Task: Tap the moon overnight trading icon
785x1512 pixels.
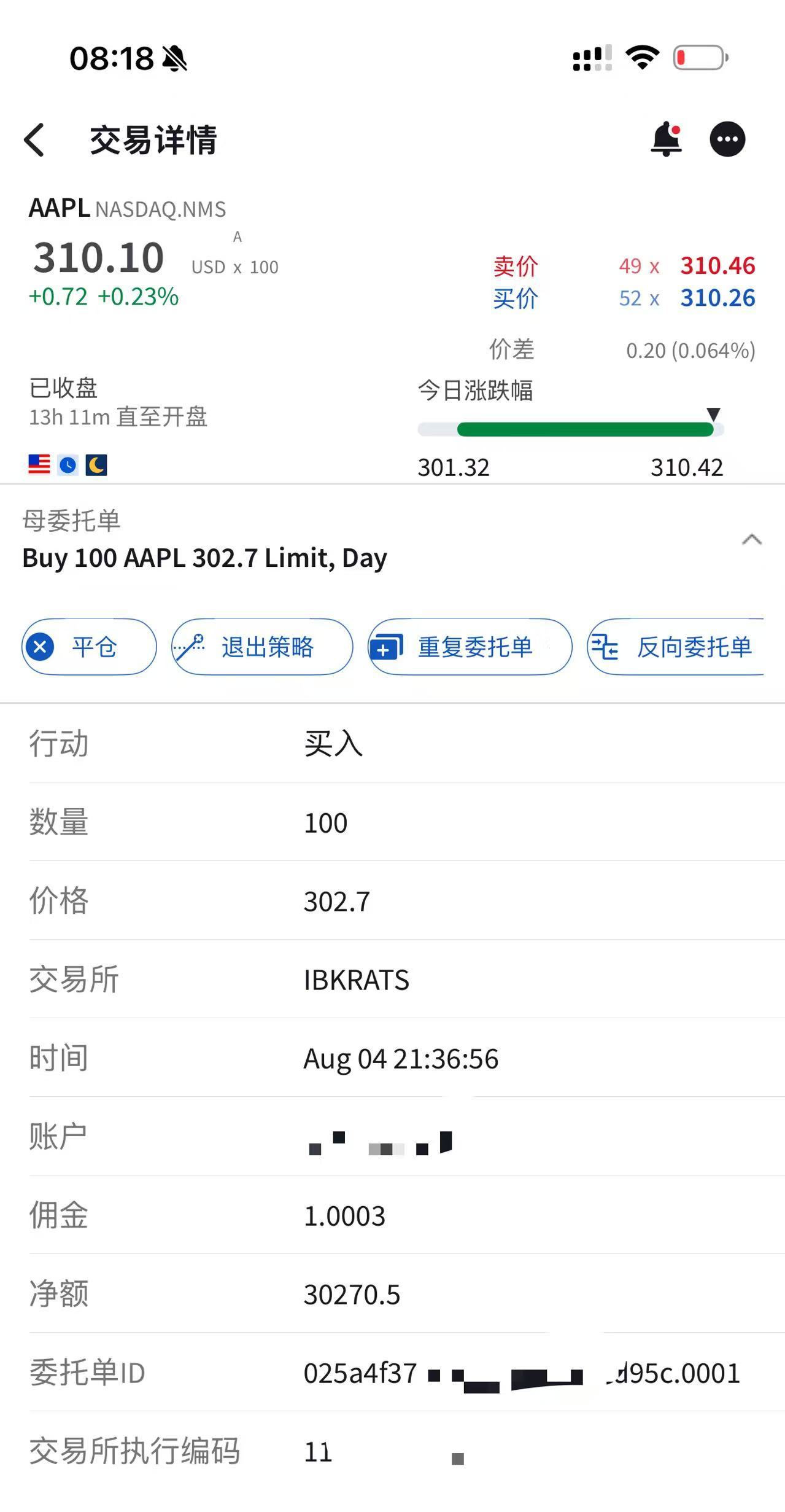Action: pyautogui.click(x=96, y=465)
